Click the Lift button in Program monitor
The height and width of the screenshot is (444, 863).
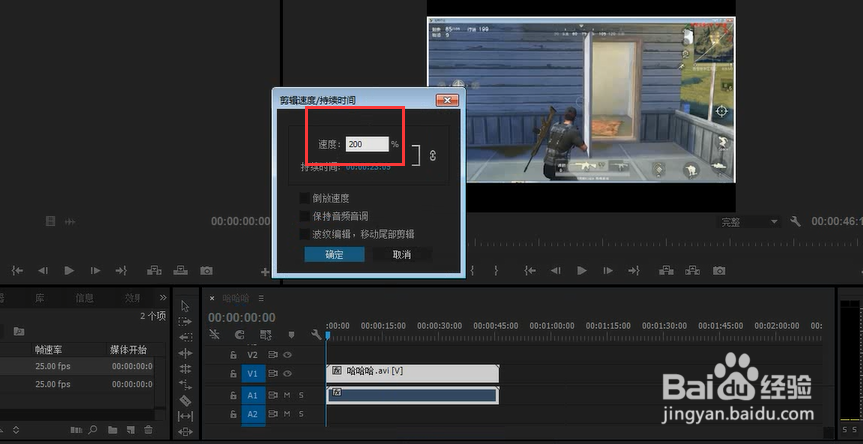tap(667, 270)
